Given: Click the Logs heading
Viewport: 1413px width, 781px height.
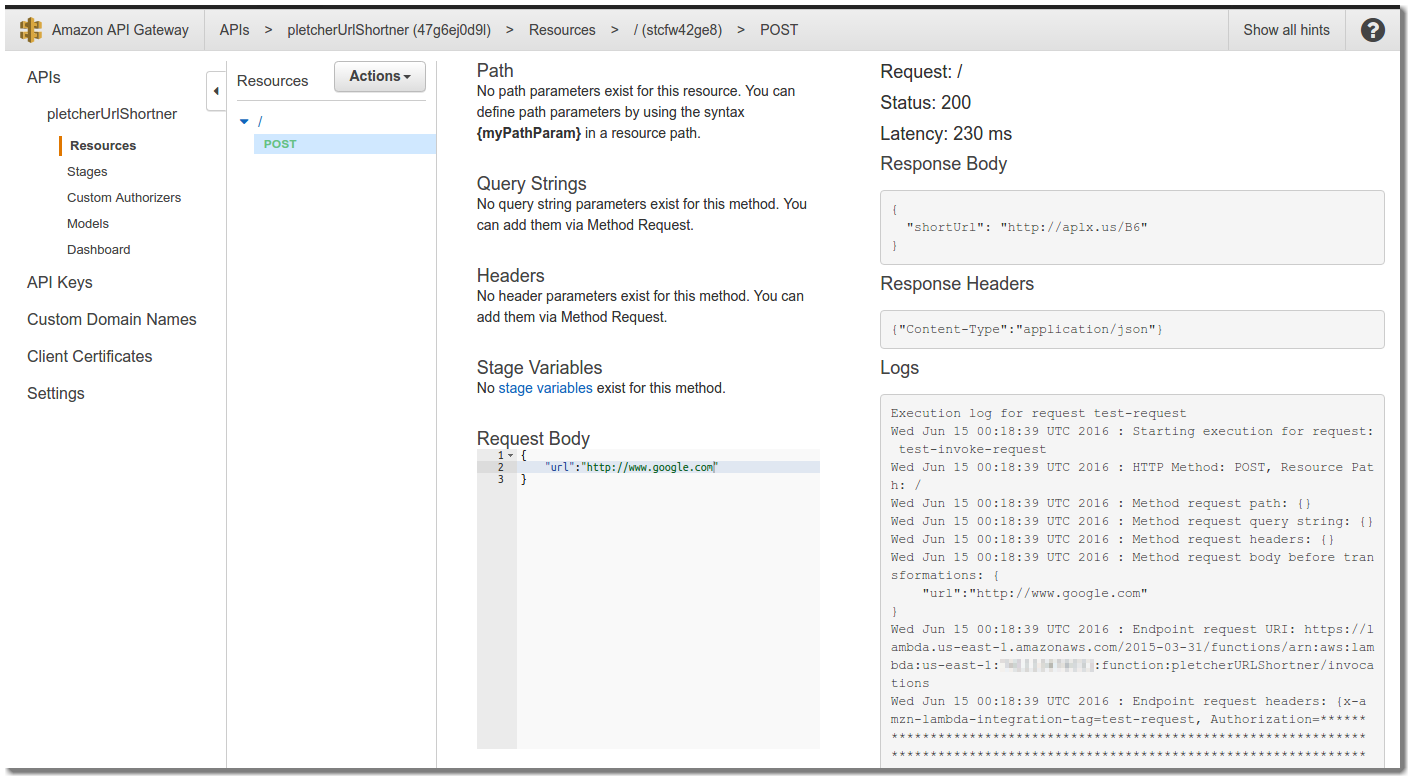Looking at the screenshot, I should pyautogui.click(x=900, y=368).
